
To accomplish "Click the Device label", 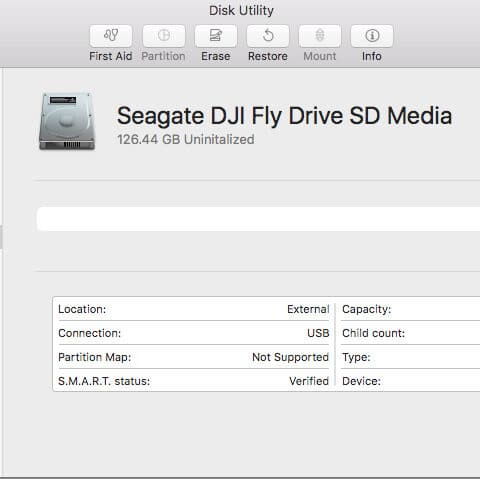I will tap(361, 381).
